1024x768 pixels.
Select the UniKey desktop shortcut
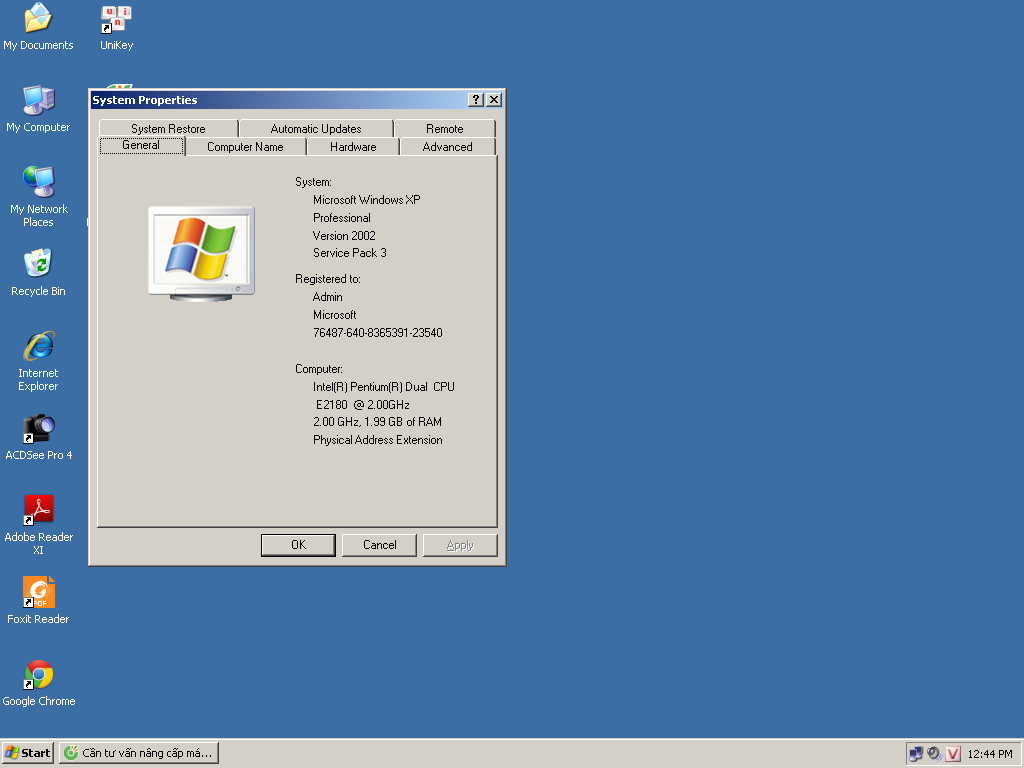(116, 27)
